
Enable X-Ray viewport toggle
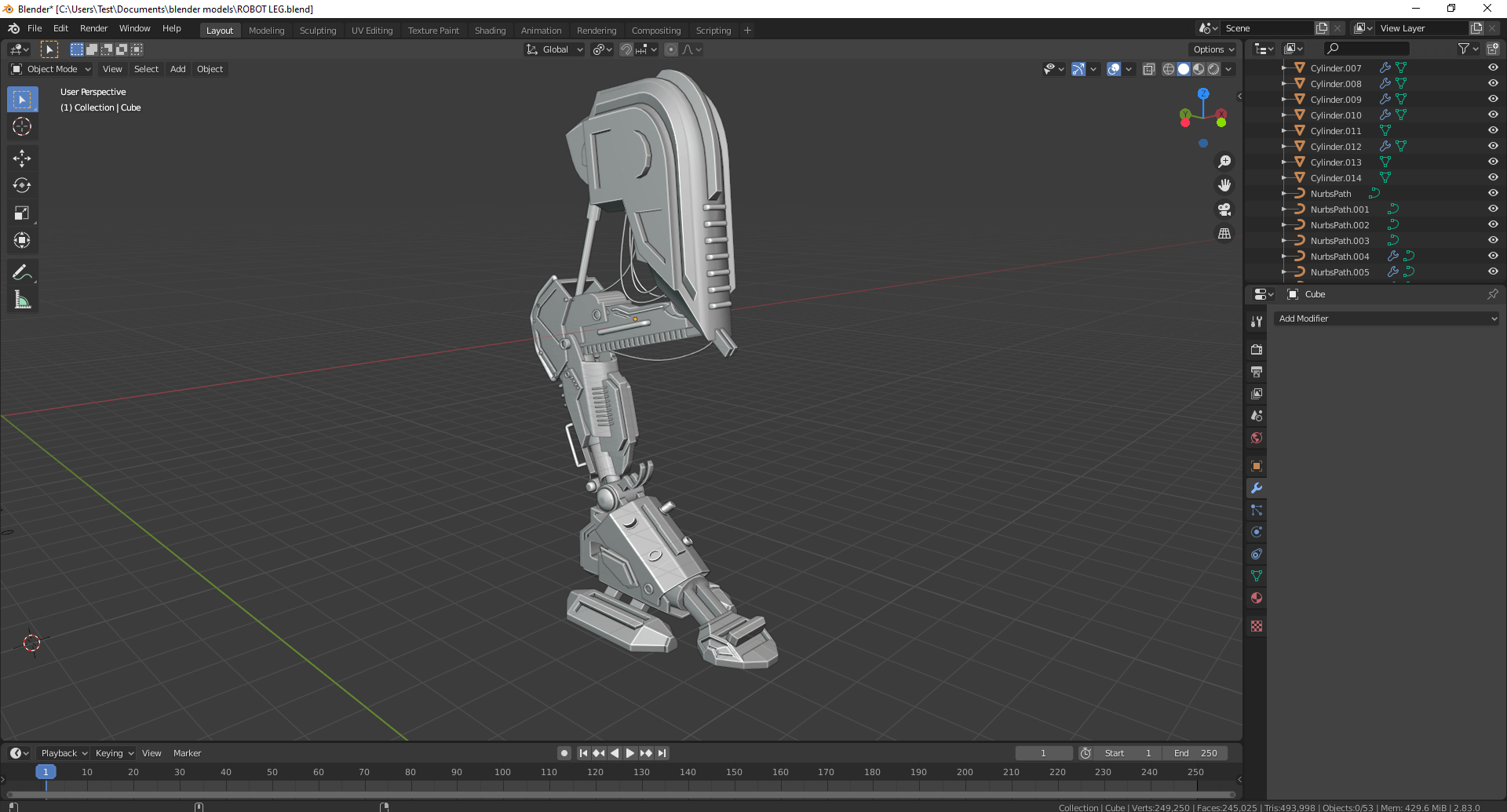tap(1149, 69)
